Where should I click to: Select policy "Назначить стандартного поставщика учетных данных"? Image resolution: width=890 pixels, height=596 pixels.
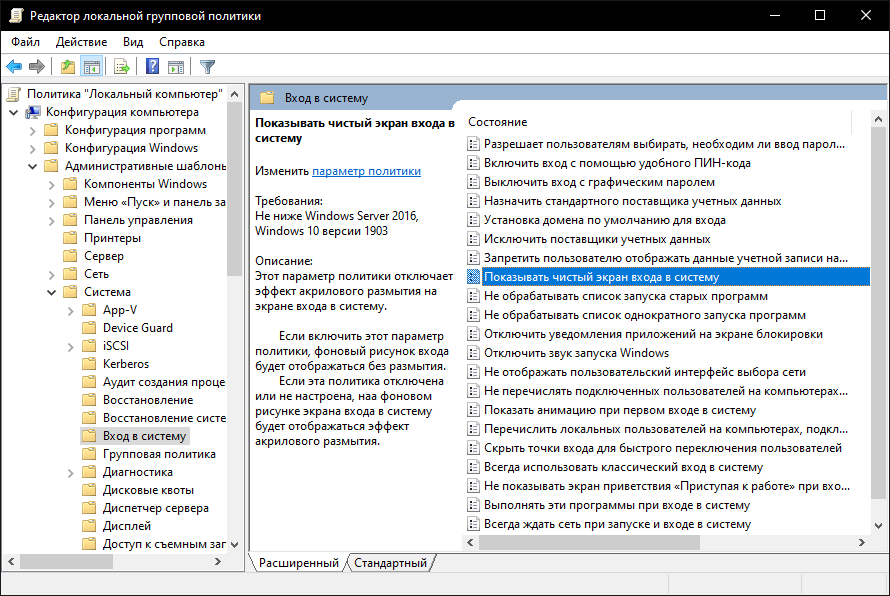[x=632, y=201]
